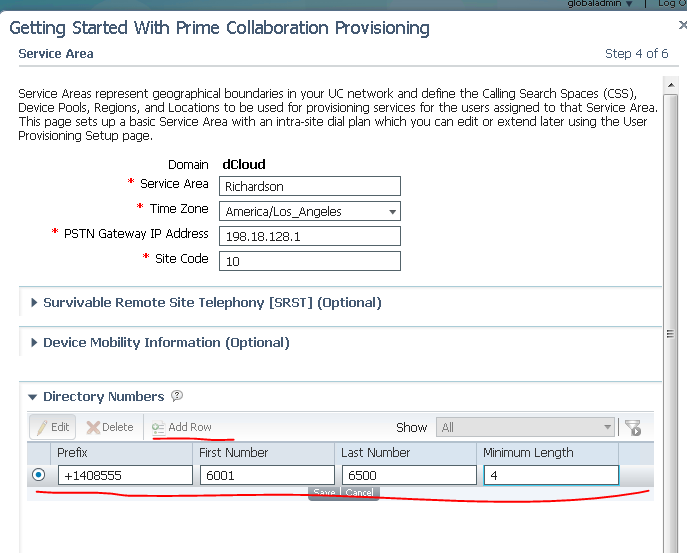Click the Site Code field

[310, 261]
